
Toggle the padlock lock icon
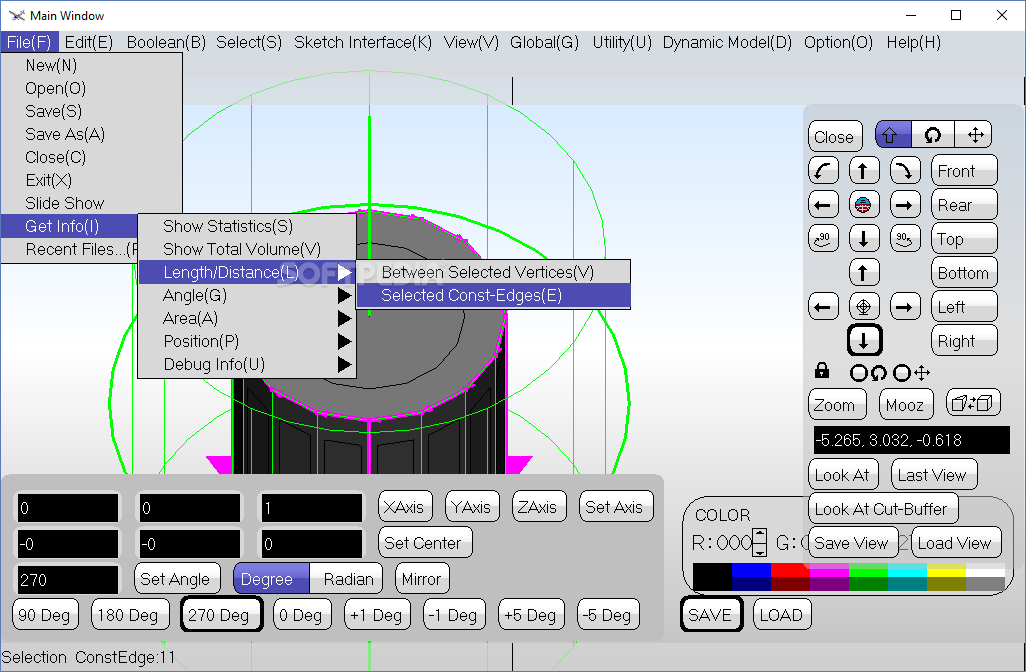pos(823,372)
